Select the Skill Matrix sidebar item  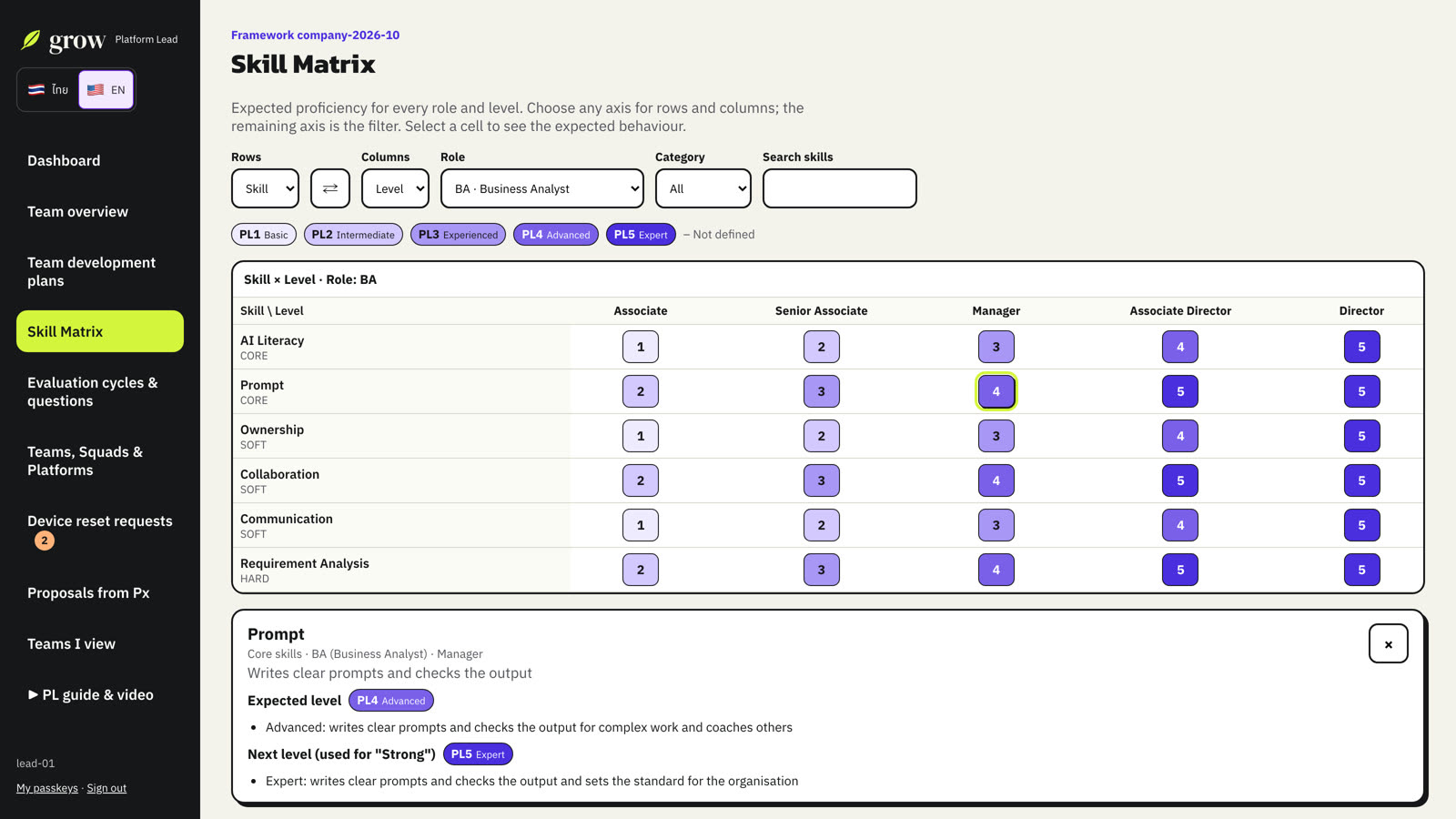[x=100, y=331]
